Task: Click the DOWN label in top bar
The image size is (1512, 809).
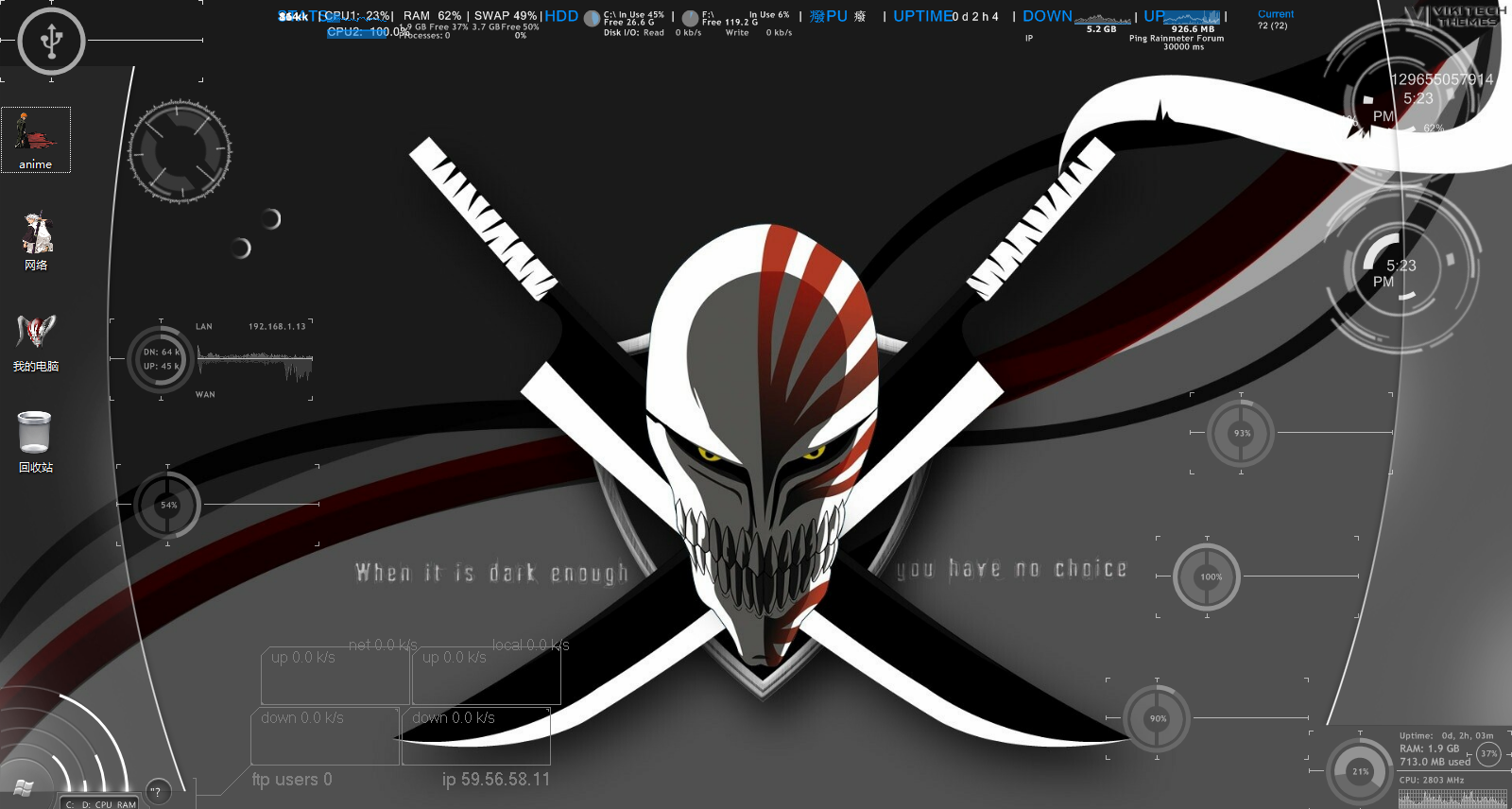Action: pyautogui.click(x=1047, y=16)
